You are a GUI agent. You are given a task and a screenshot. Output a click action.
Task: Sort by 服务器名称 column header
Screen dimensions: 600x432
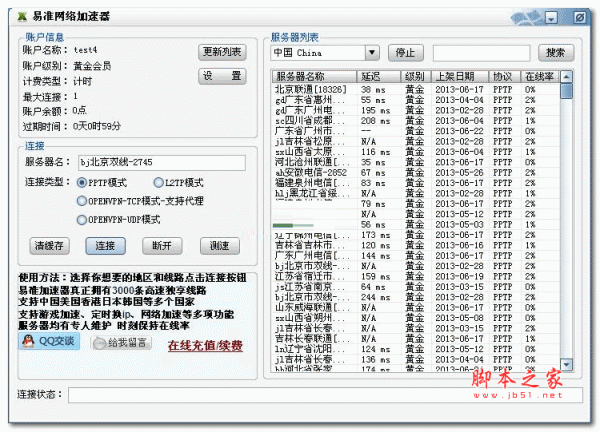tap(314, 77)
